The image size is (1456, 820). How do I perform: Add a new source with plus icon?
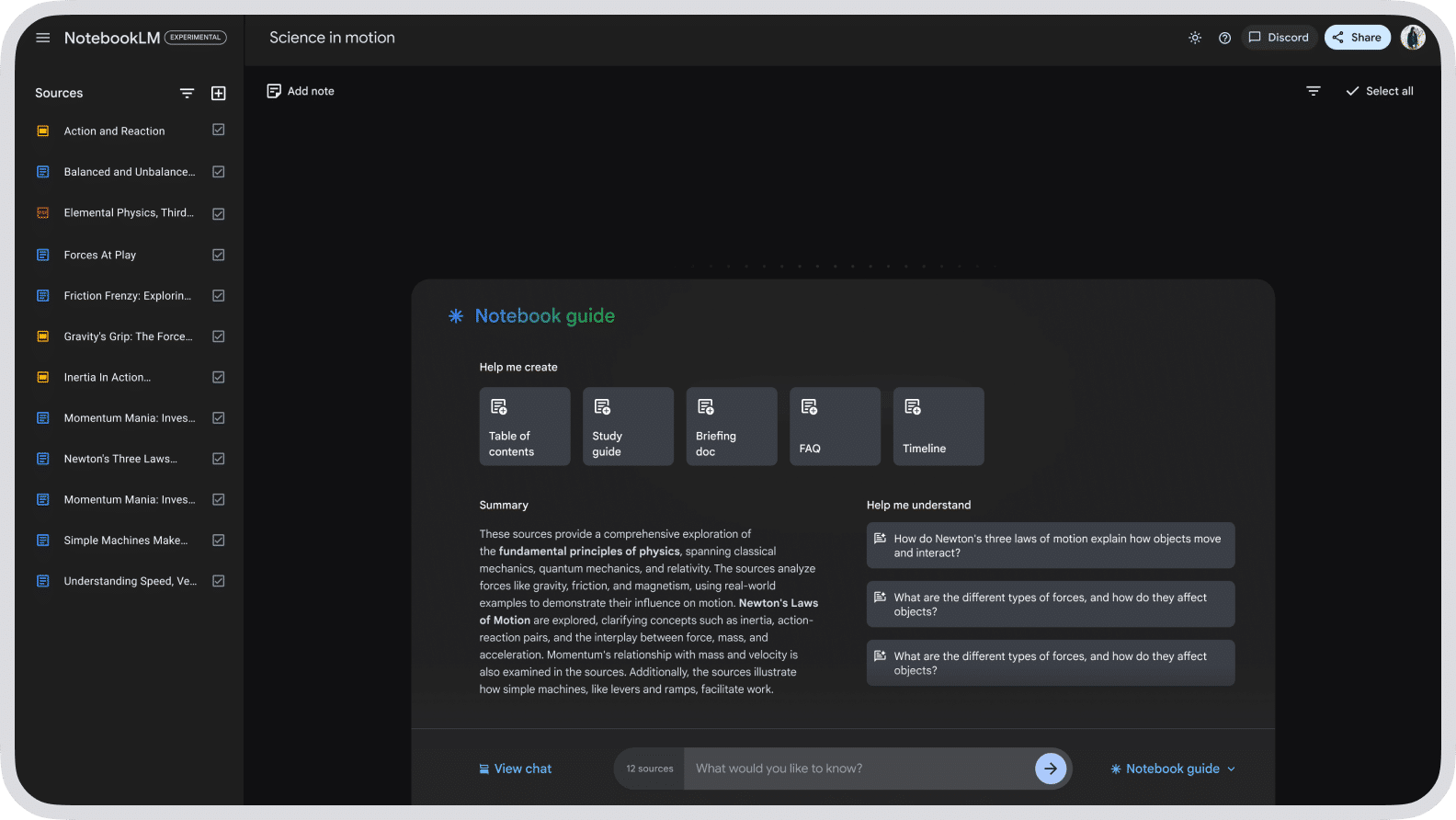(219, 93)
